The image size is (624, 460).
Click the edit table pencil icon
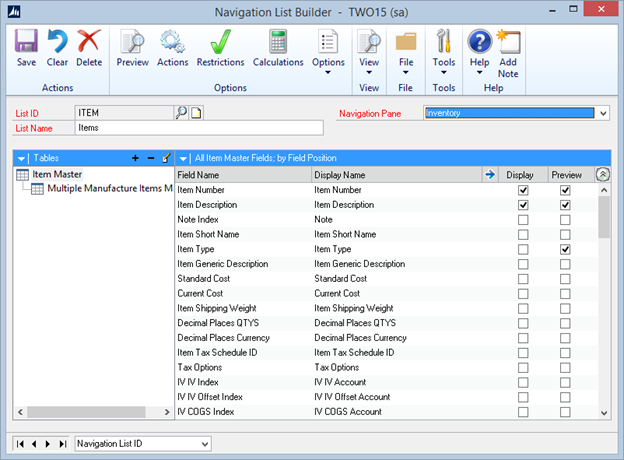[166, 158]
